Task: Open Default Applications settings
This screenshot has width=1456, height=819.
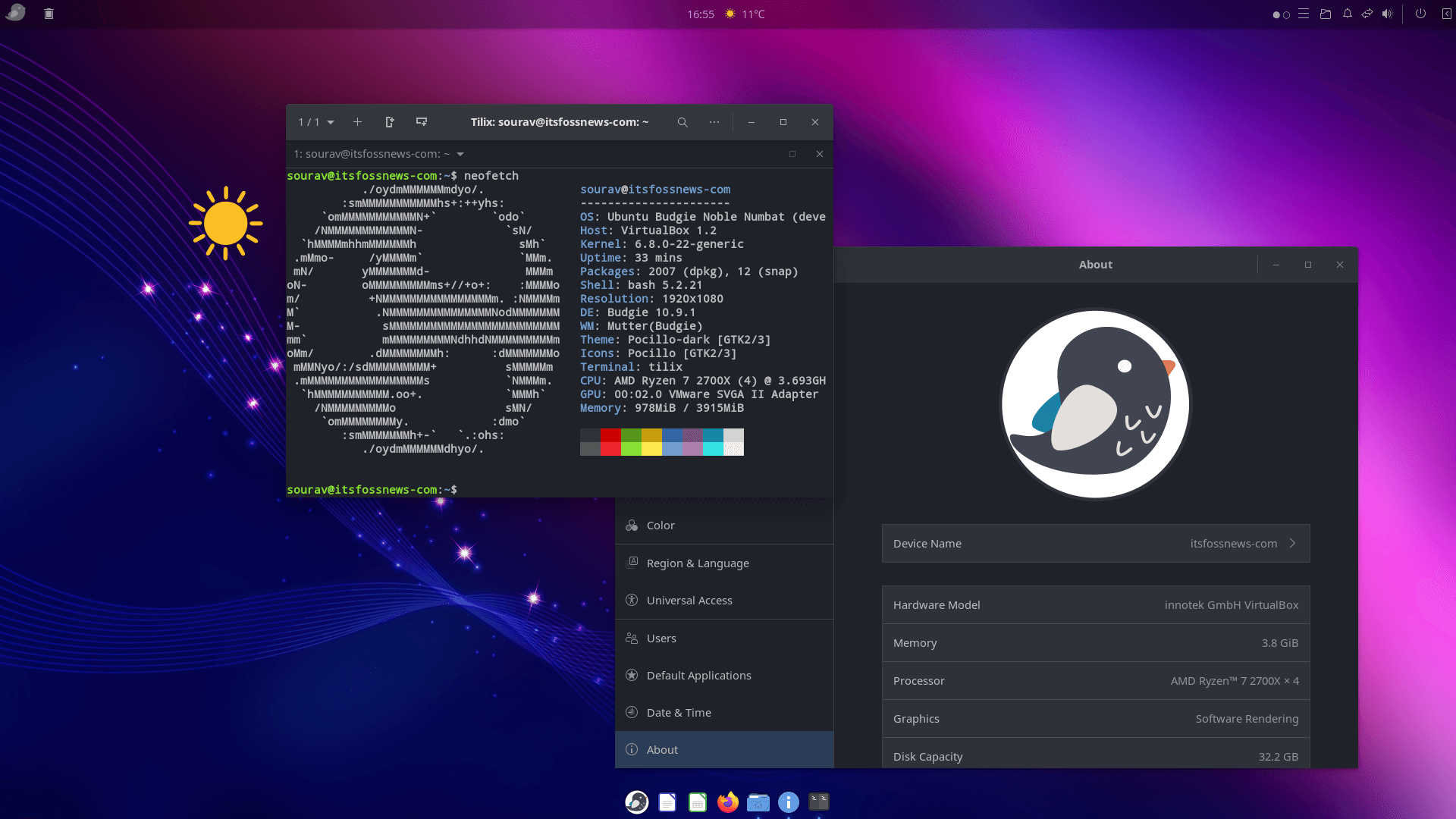Action: [x=698, y=675]
